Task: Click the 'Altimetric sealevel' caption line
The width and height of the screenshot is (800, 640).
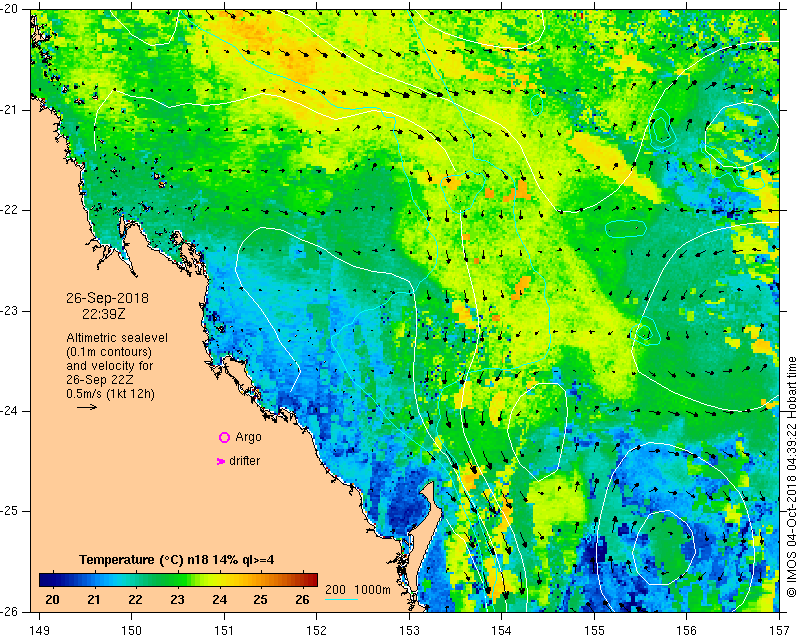Action: (x=117, y=338)
